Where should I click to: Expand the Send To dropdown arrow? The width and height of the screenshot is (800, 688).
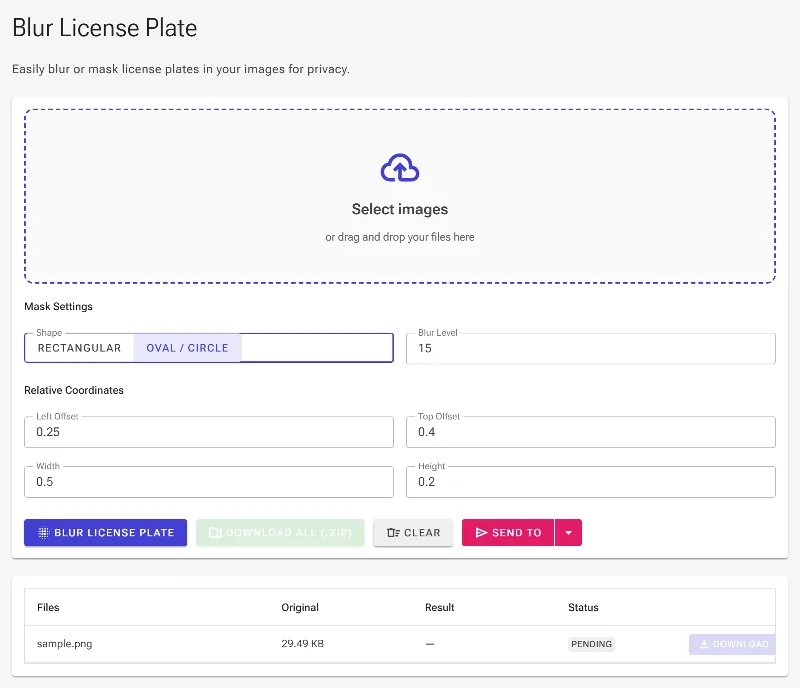pos(568,533)
